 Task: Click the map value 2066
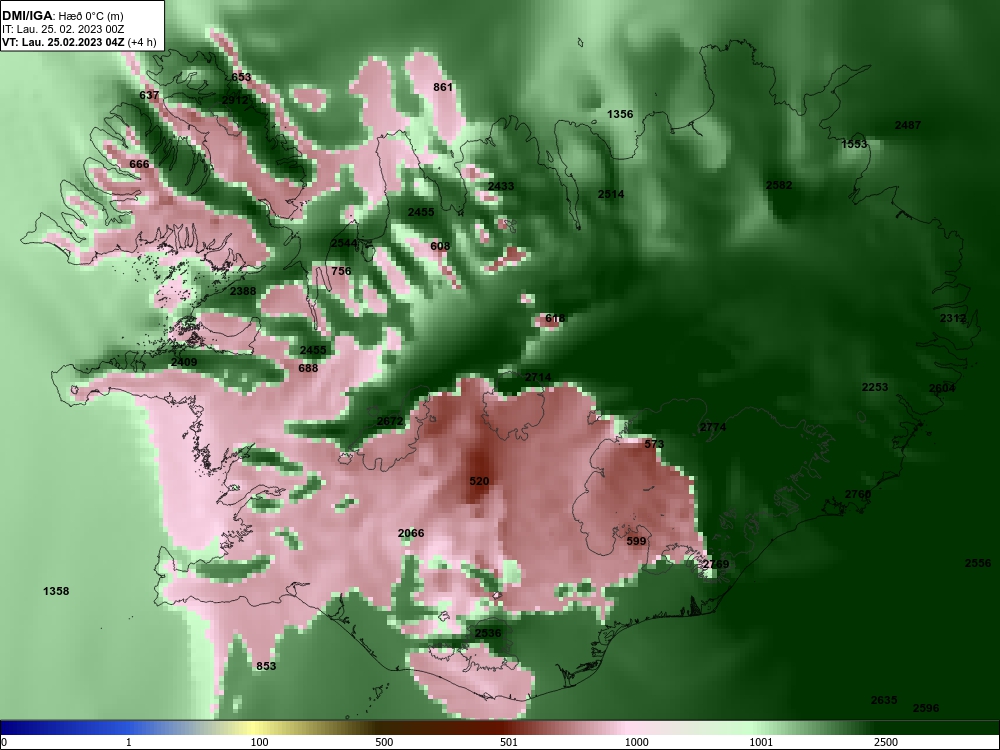point(411,533)
